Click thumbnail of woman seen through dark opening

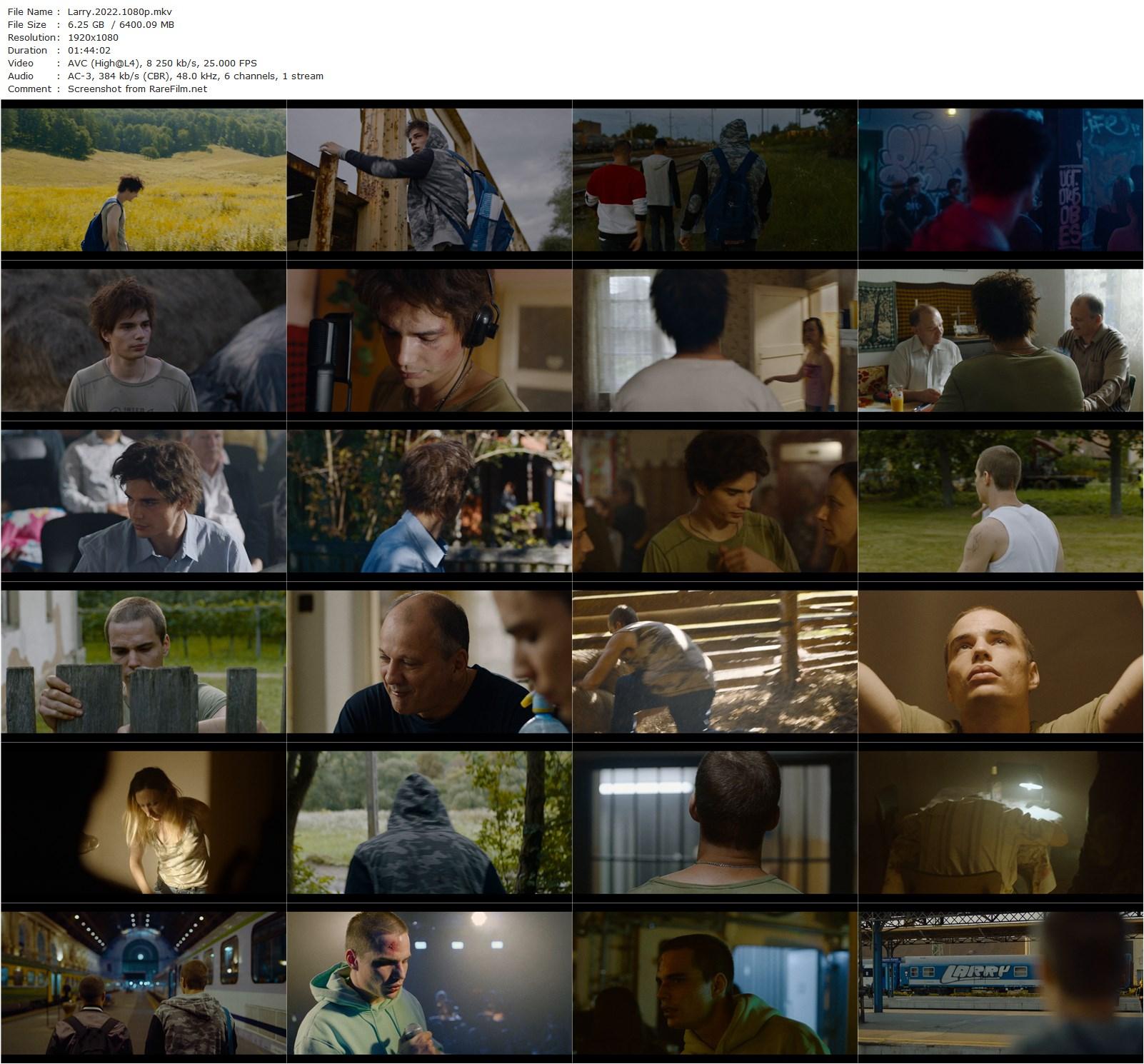(x=144, y=822)
